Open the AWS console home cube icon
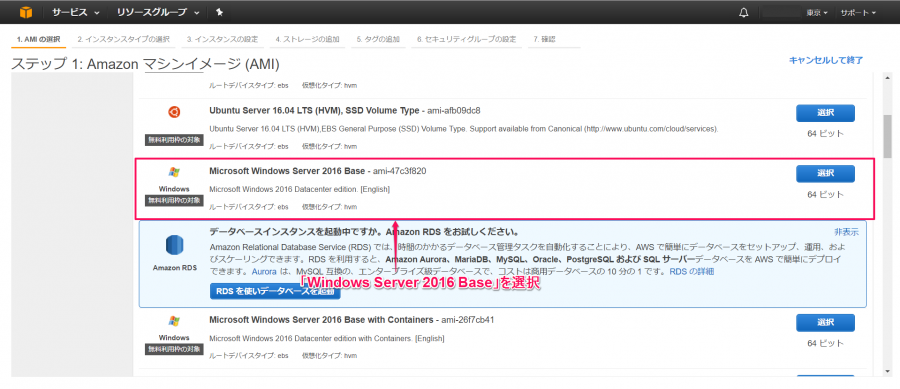Viewport: 900px width, 389px height. (x=26, y=12)
